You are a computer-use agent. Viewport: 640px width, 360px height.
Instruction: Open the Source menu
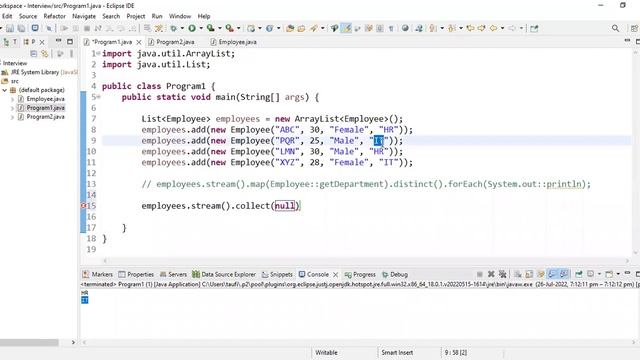pyautogui.click(x=28, y=16)
